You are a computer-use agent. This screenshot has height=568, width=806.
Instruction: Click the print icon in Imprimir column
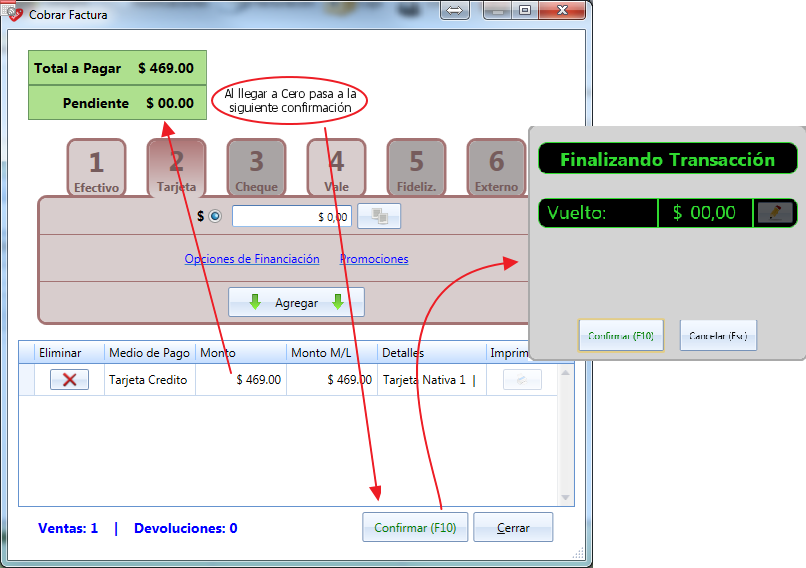(x=522, y=380)
